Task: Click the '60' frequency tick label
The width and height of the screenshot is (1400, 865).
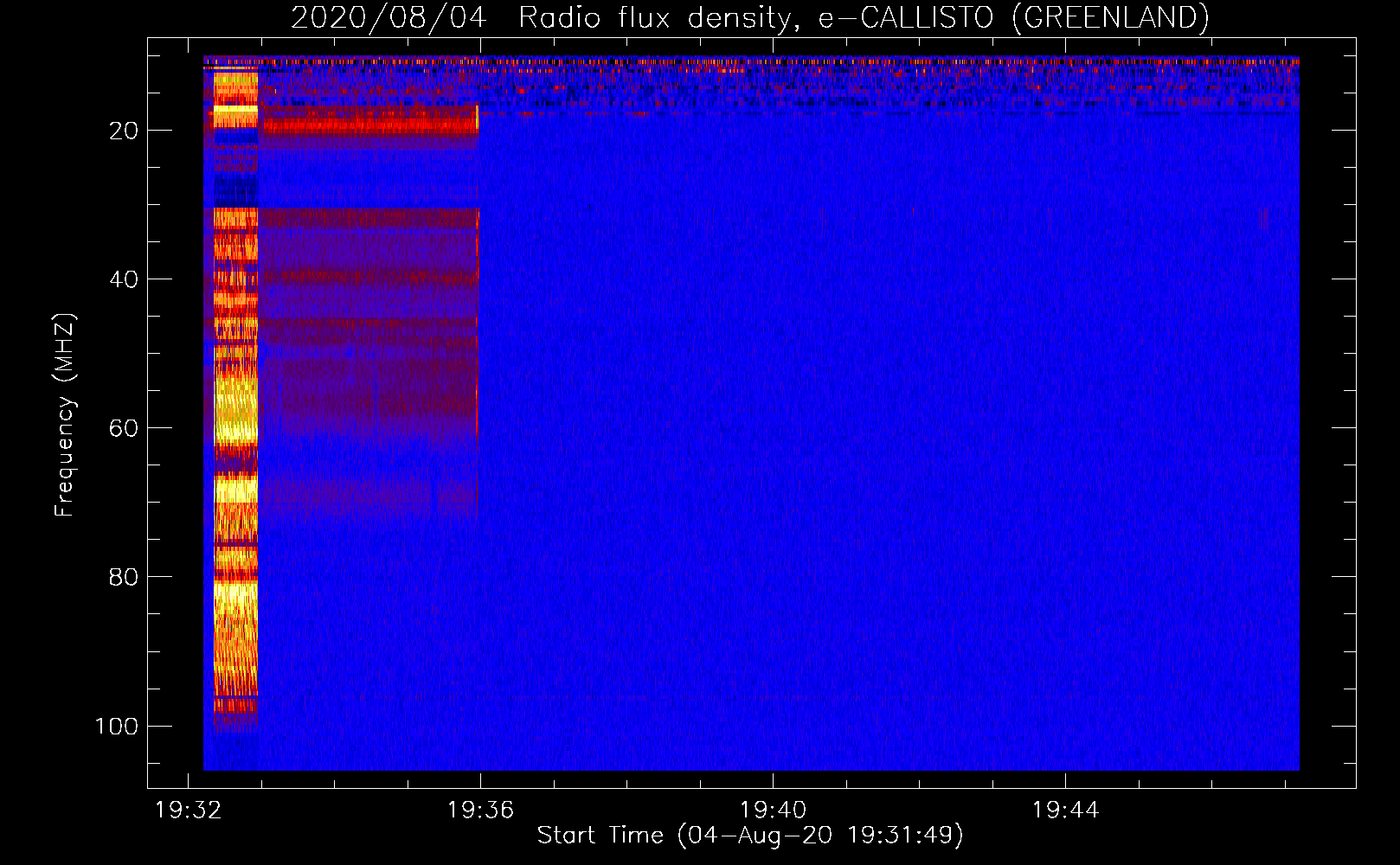Action: pos(124,428)
